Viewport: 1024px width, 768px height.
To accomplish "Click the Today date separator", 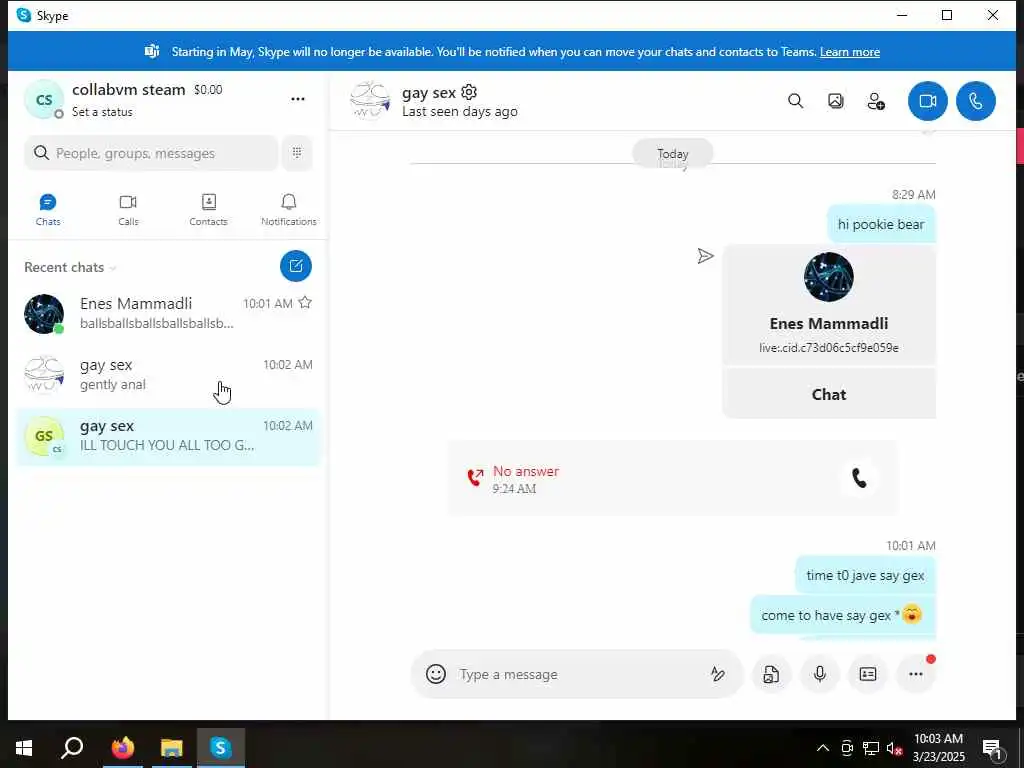I will [673, 153].
